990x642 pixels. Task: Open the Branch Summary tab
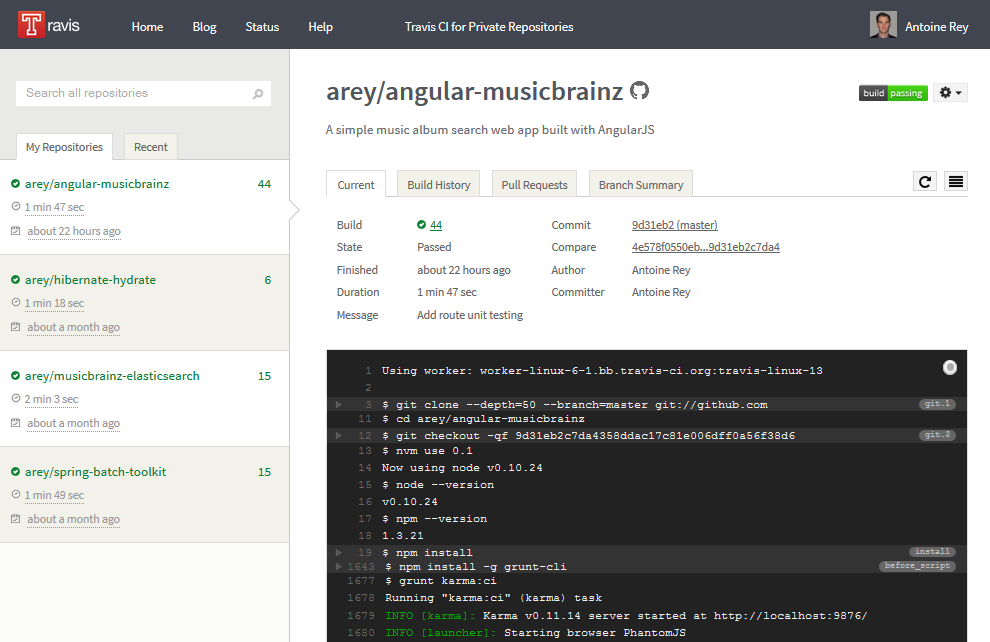(640, 183)
